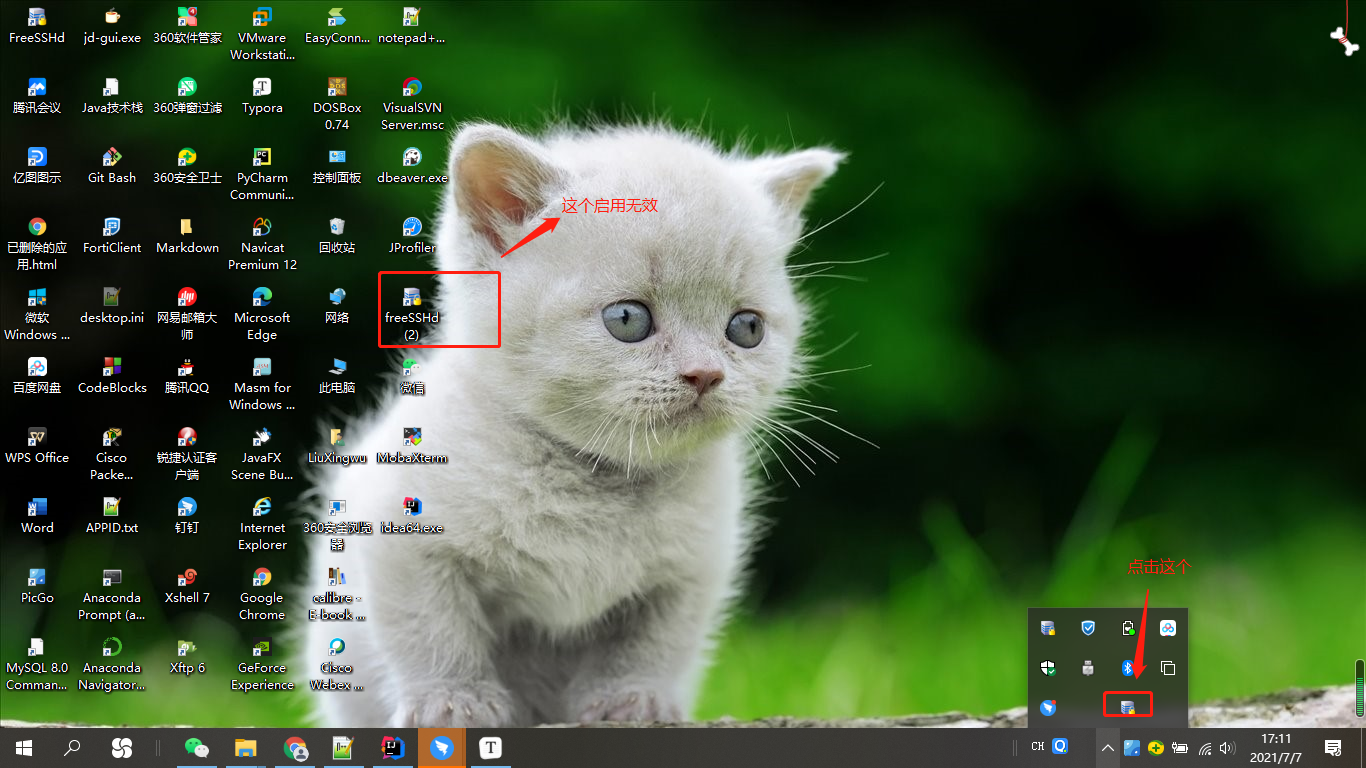The width and height of the screenshot is (1366, 768).
Task: Switch to the active DingTalk taskbar button
Action: coord(441,747)
